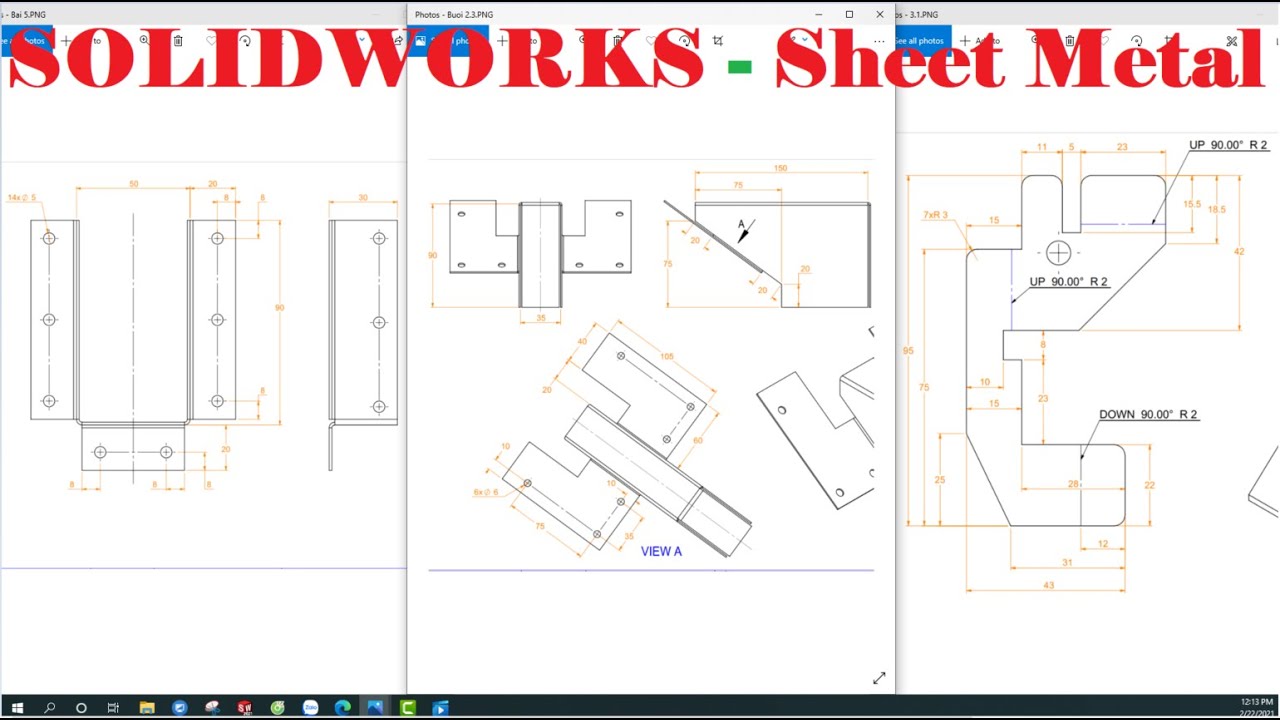Image resolution: width=1280 pixels, height=720 pixels.
Task: Click share icon in Bai 5 window
Action: pos(398,41)
